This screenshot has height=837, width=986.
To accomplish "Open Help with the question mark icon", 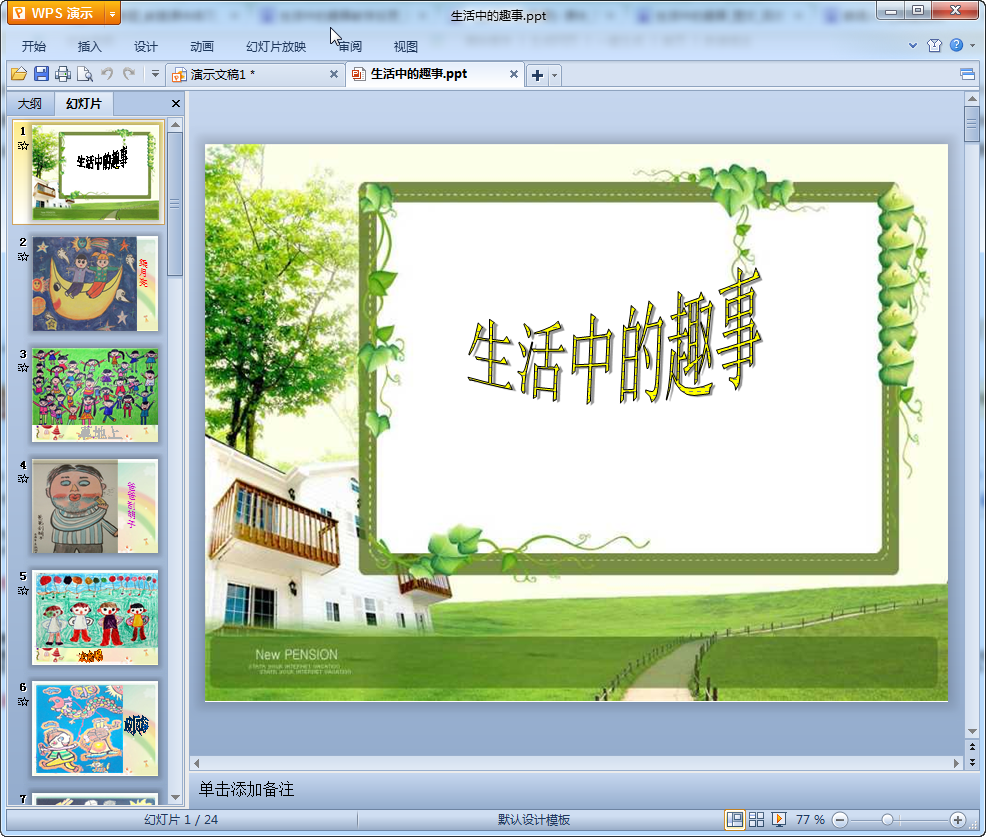I will tap(956, 45).
